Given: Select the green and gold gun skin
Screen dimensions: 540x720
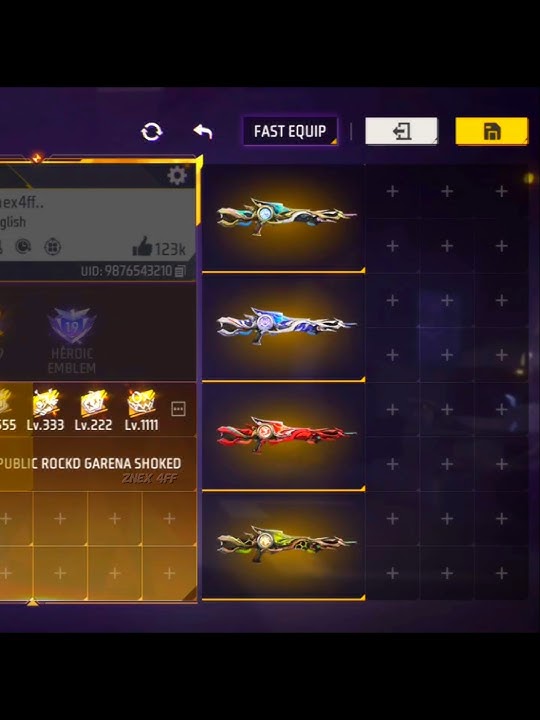Looking at the screenshot, I should (x=284, y=546).
